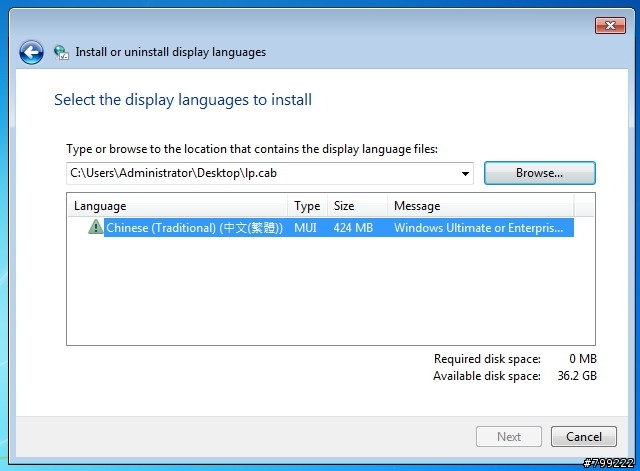
Task: Cancel the language installation
Action: pos(584,437)
